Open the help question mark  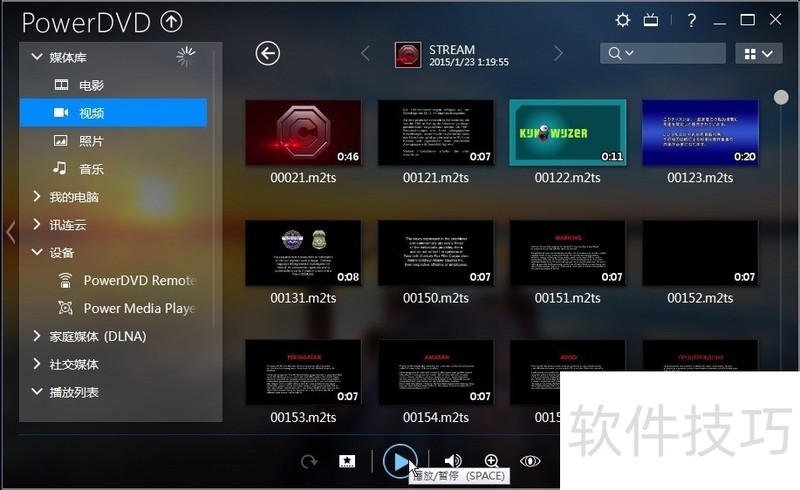tap(691, 20)
